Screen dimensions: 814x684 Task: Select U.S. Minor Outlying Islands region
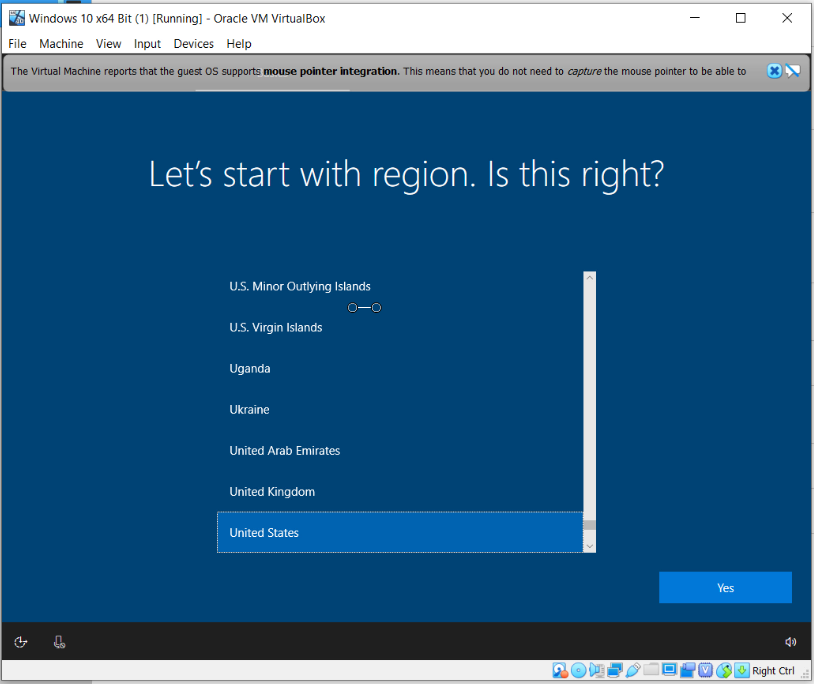point(400,286)
